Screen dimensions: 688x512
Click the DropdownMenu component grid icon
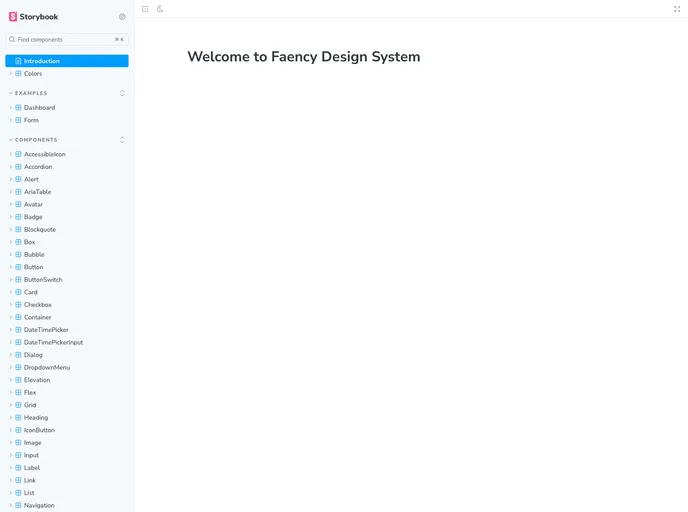pyautogui.click(x=18, y=368)
